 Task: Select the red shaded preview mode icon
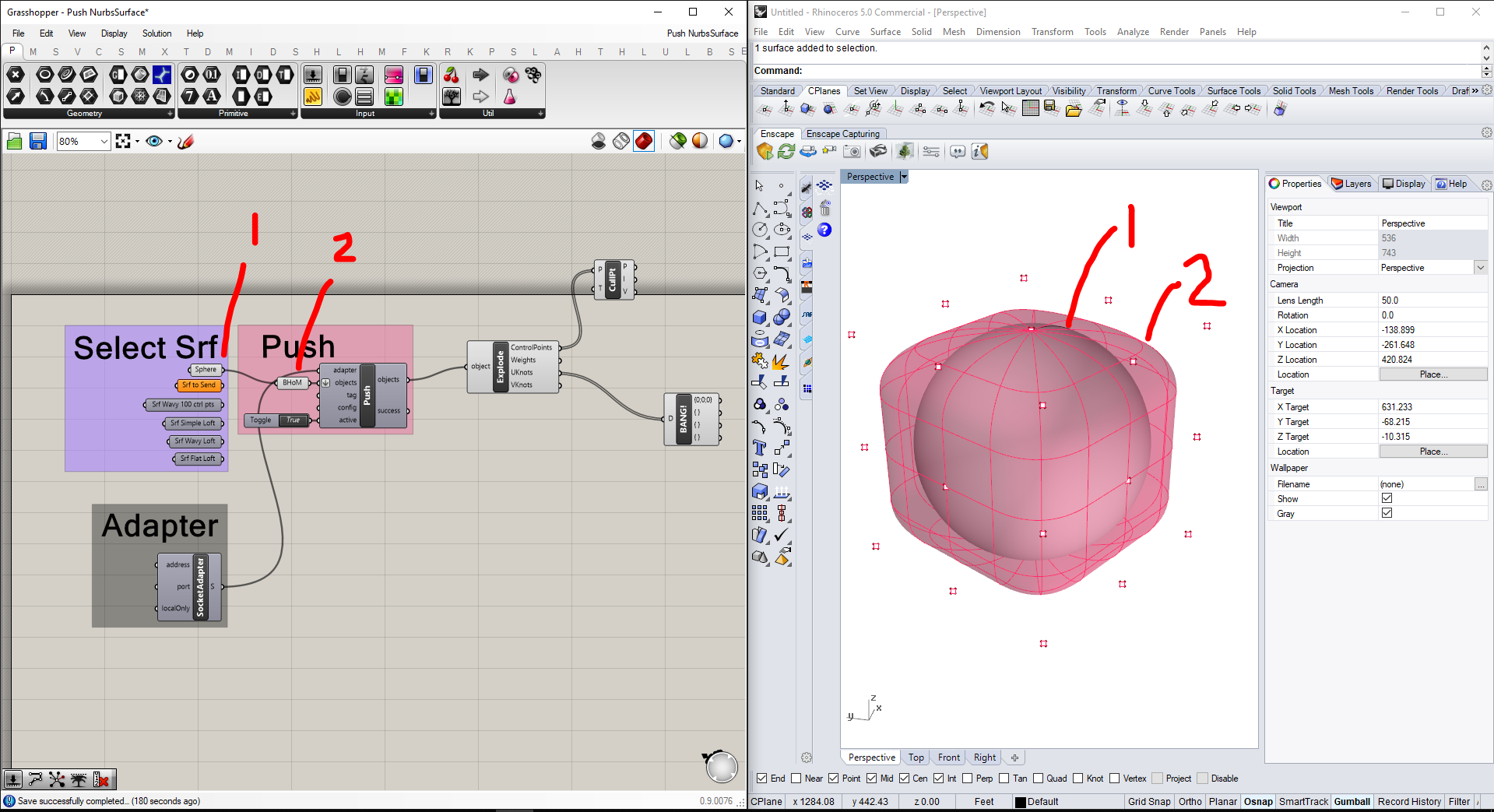pos(644,141)
